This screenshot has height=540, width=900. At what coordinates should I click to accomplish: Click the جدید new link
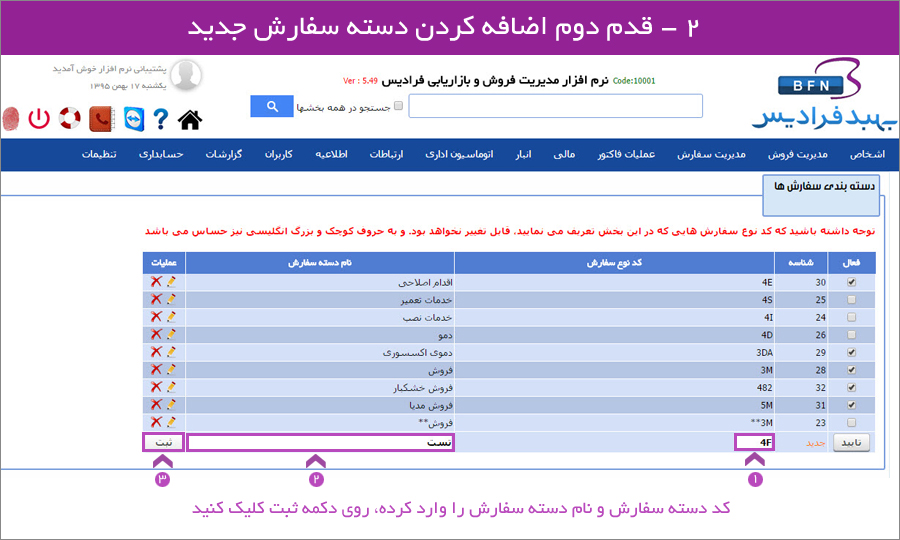click(815, 443)
